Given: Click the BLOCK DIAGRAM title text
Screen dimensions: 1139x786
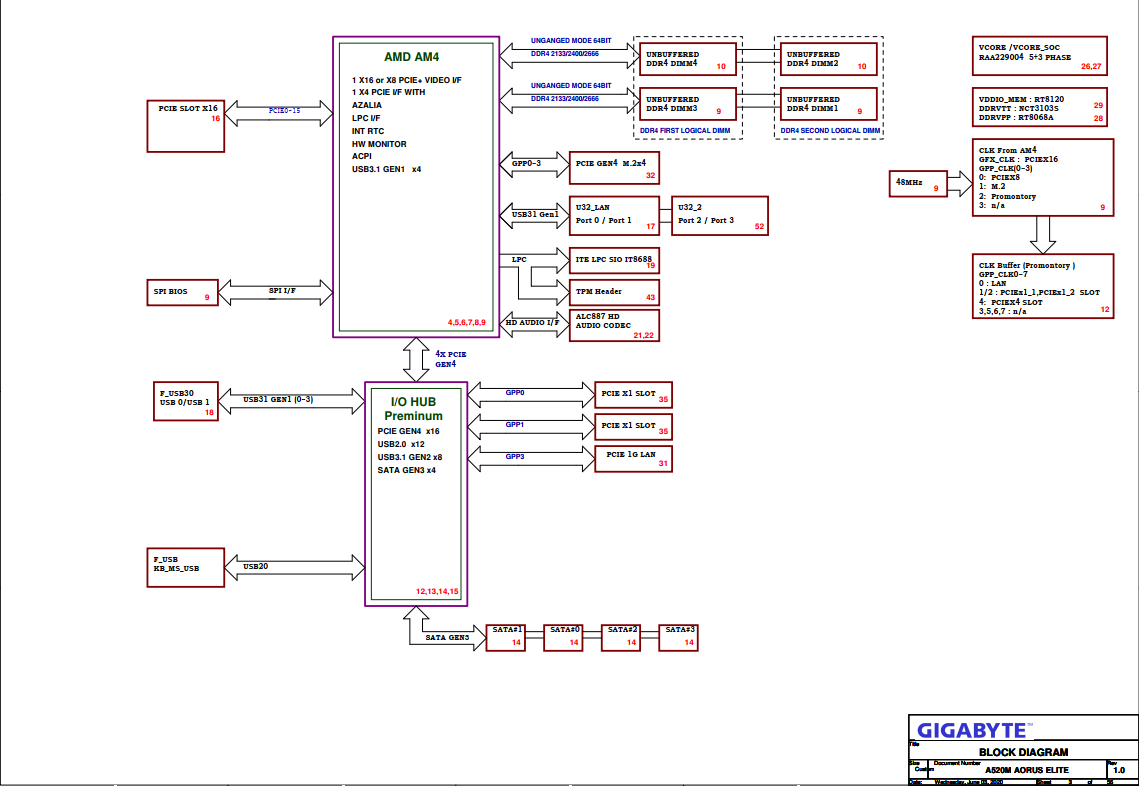Looking at the screenshot, I should point(1024,752).
